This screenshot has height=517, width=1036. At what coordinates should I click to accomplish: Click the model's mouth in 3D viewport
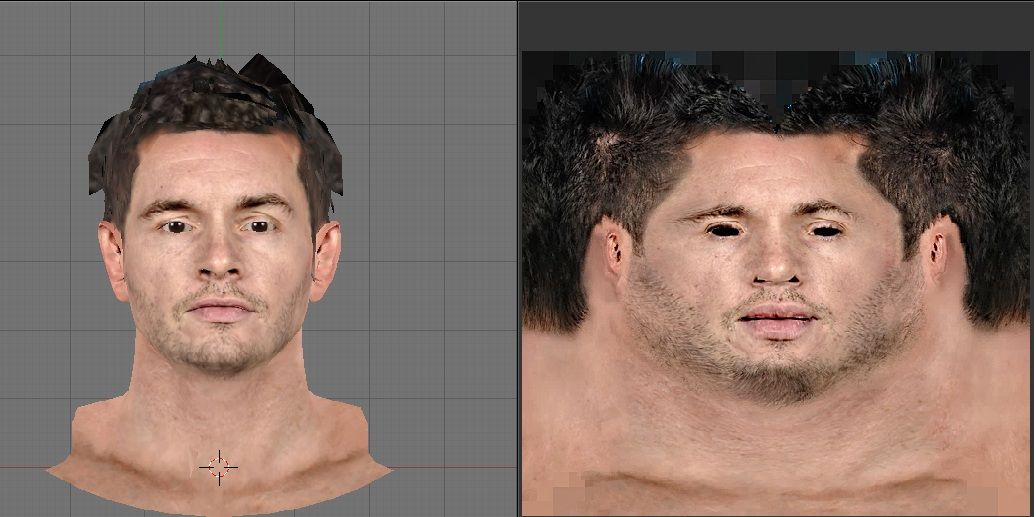click(219, 310)
